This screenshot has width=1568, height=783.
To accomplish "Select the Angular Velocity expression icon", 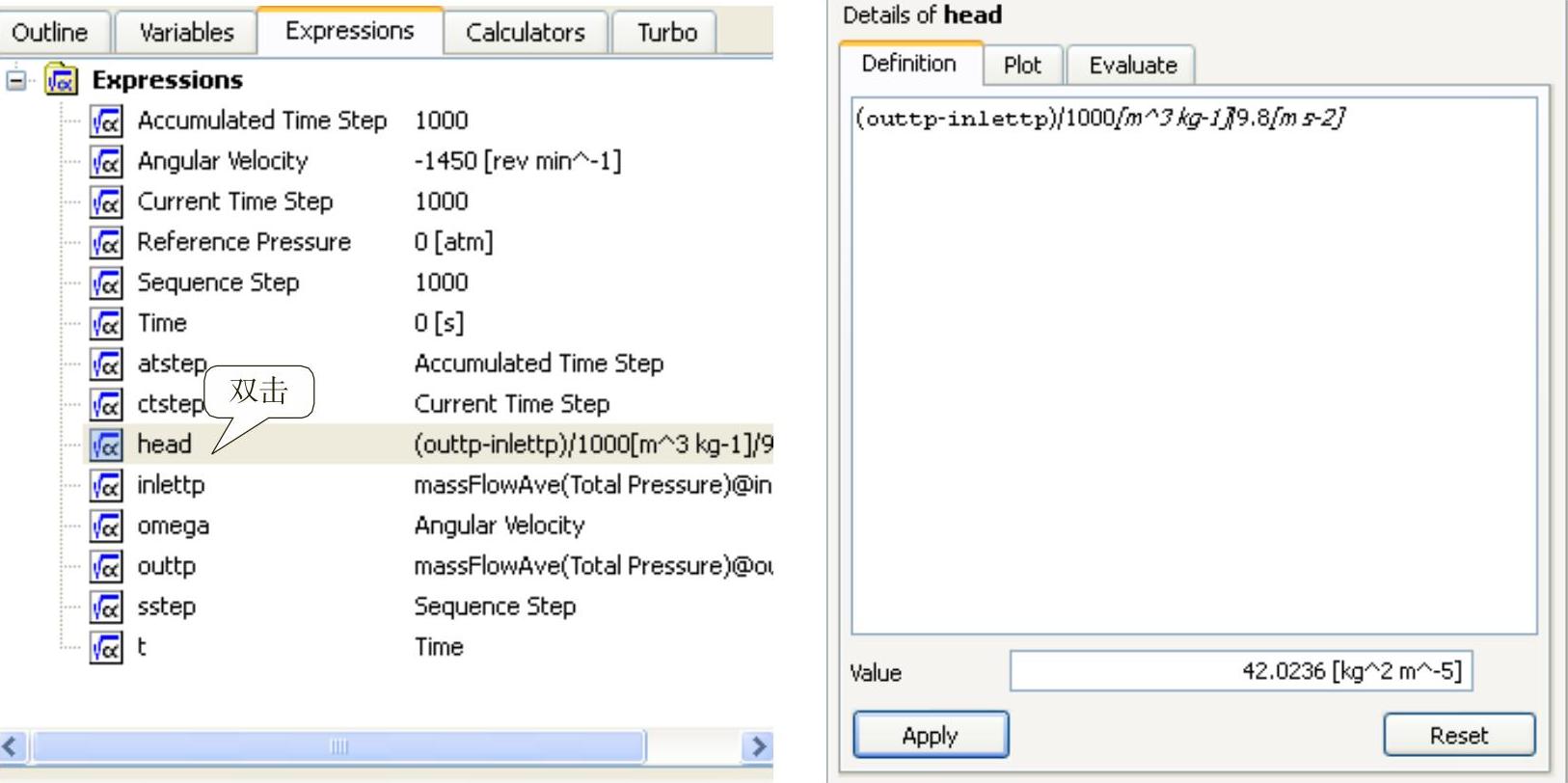I will tap(106, 161).
